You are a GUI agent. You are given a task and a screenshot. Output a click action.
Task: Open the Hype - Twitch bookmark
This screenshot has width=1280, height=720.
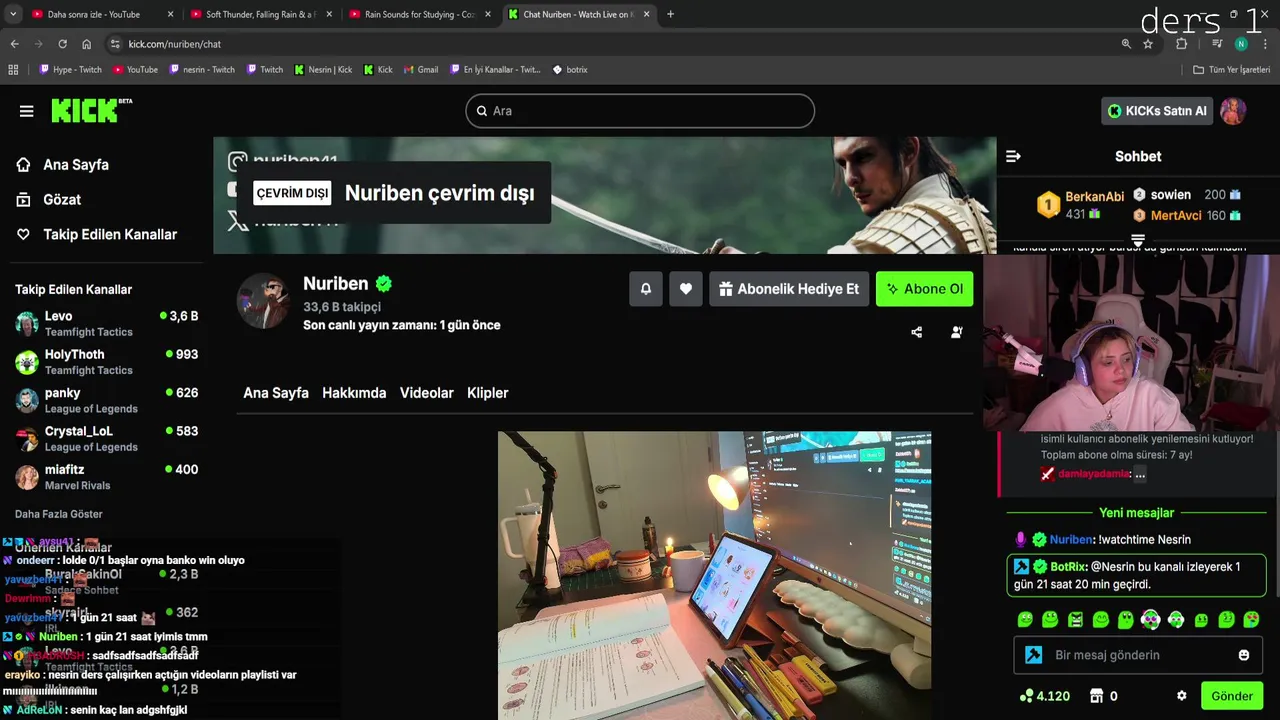pyautogui.click(x=70, y=70)
